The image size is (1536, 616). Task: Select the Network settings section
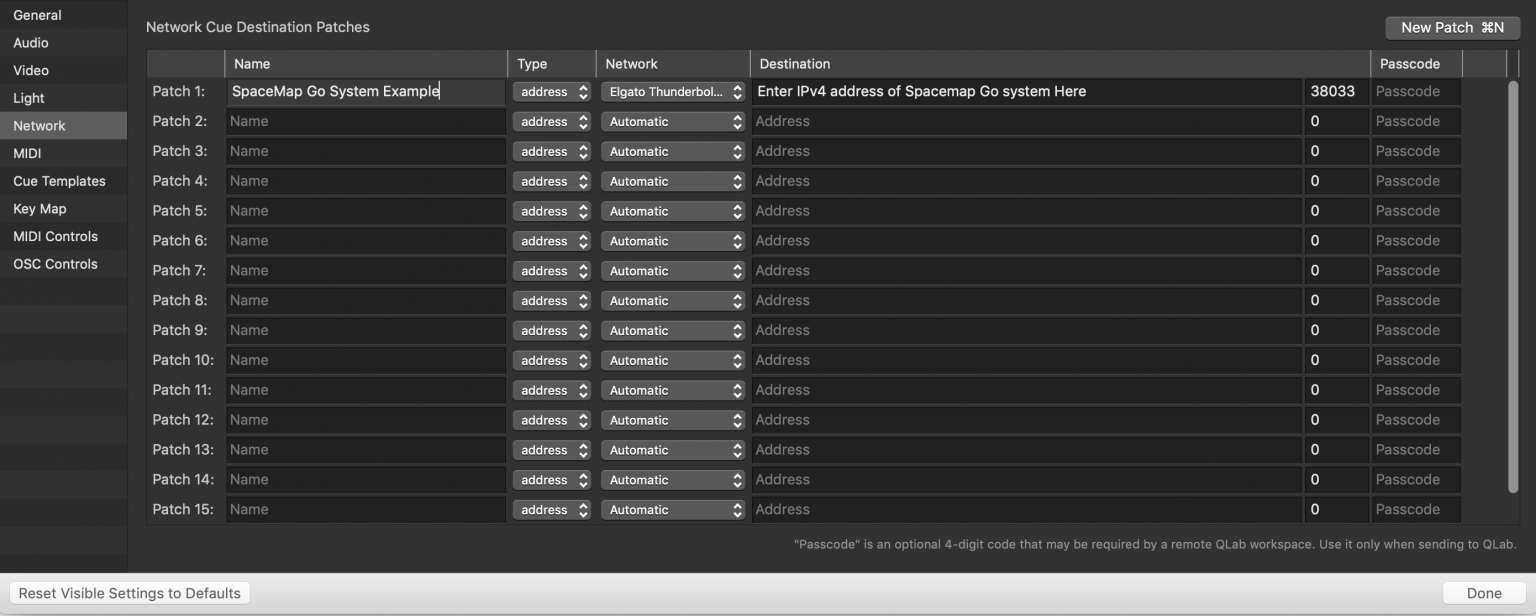click(63, 126)
